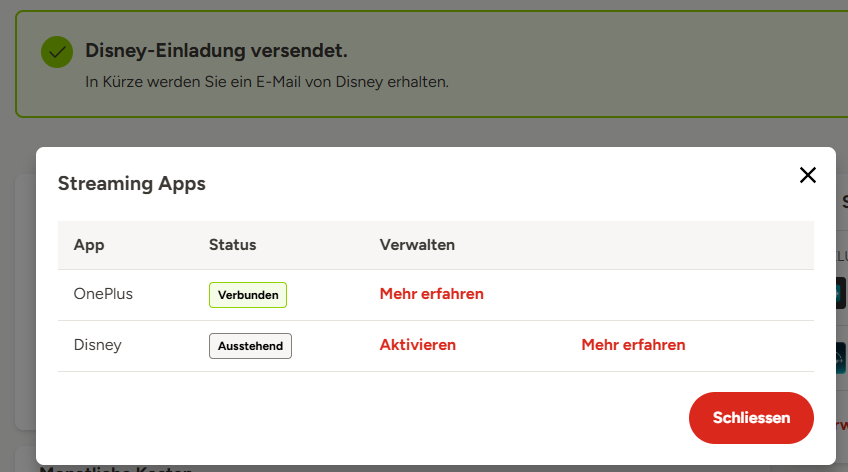Open Mehr erfahren in the Disney row
Image resolution: width=848 pixels, height=472 pixels.
pos(633,345)
